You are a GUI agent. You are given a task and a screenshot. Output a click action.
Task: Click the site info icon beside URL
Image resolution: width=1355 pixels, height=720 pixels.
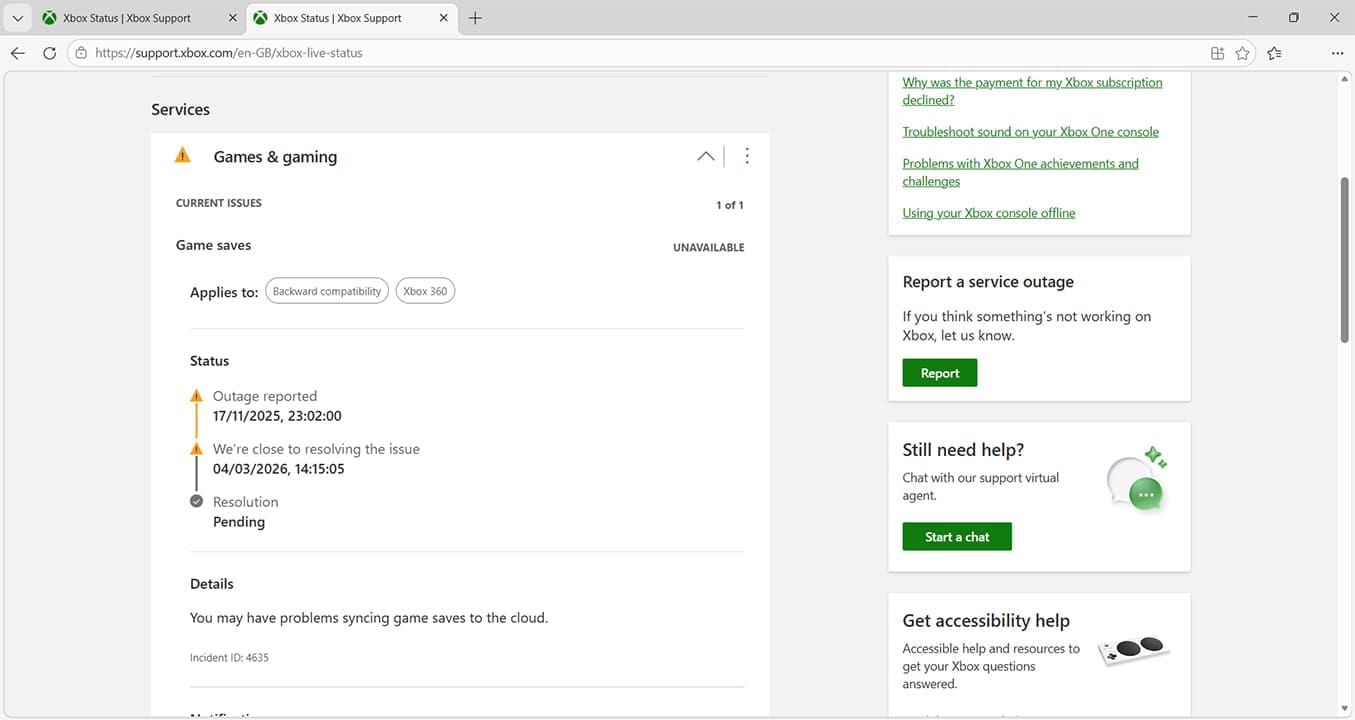(x=81, y=53)
